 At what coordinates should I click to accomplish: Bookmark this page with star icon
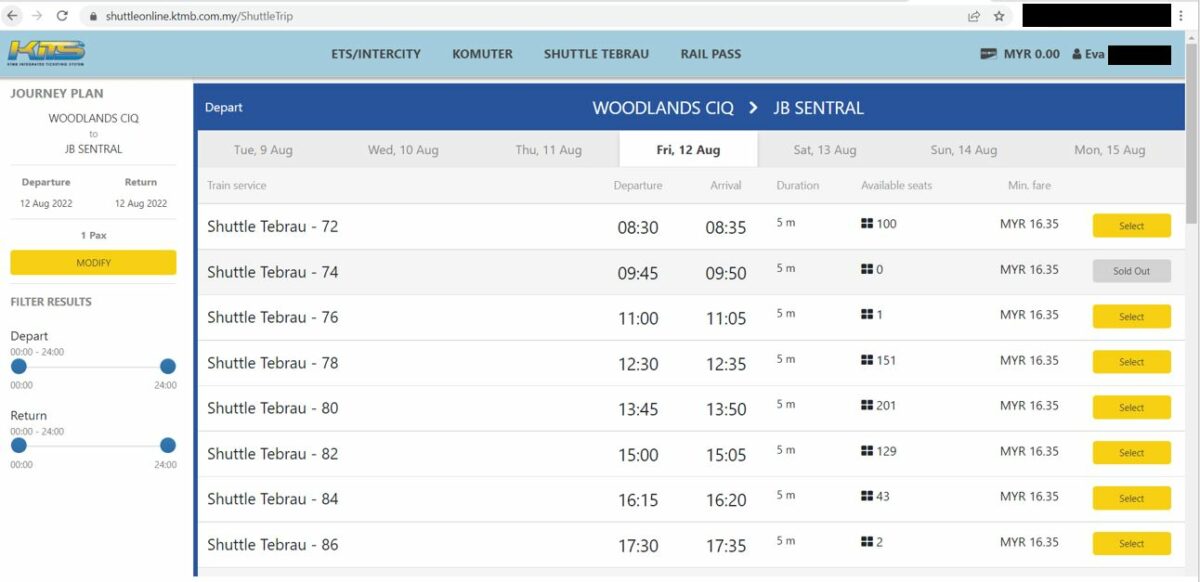tap(998, 16)
